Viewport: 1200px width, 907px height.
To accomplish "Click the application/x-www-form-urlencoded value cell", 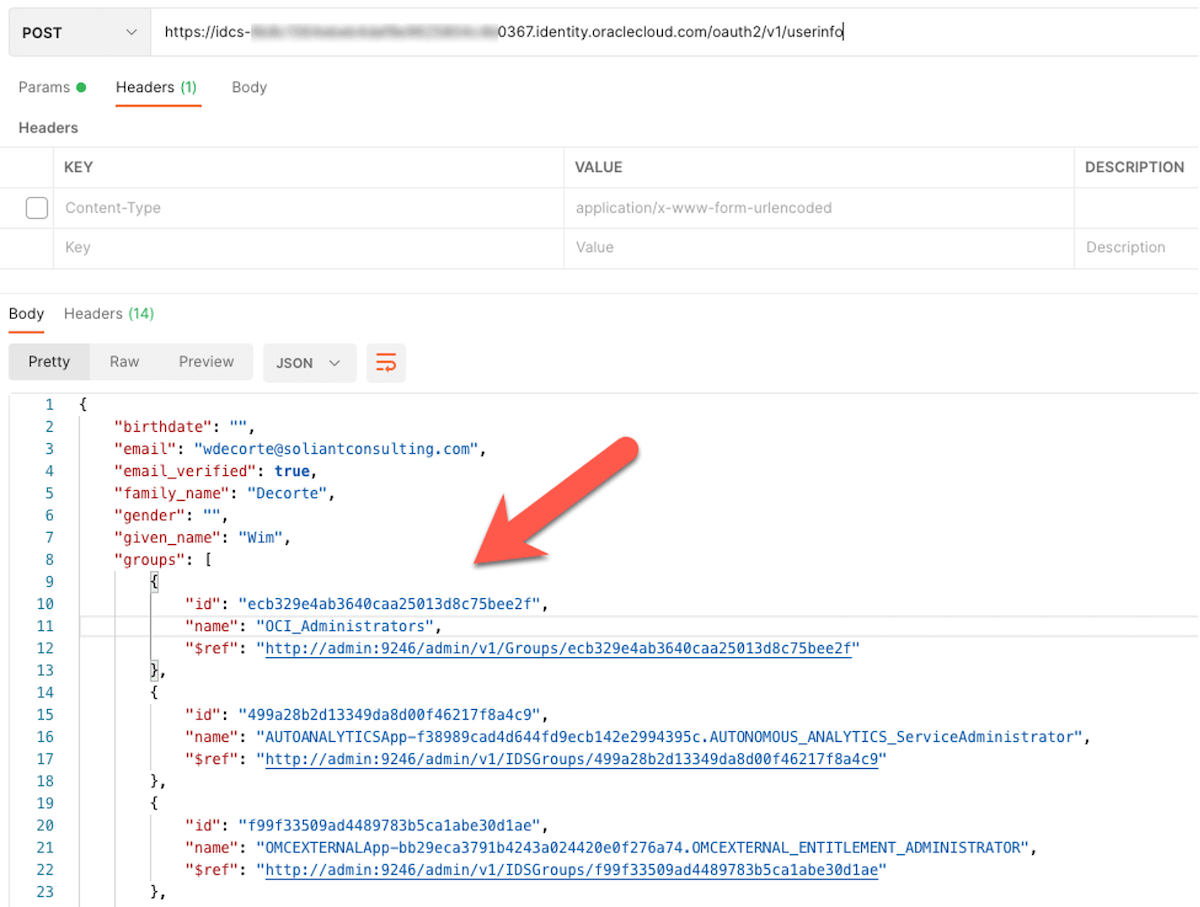I will [703, 208].
